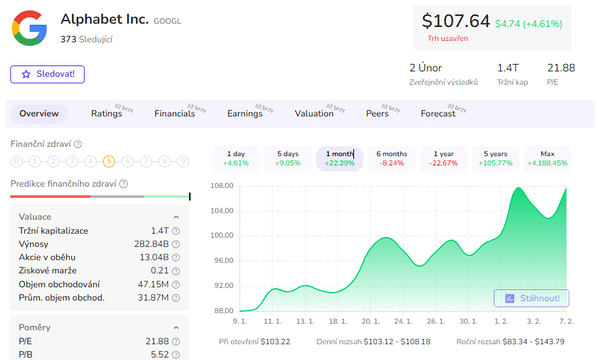Collapse the Valuace section
The image size is (600, 360).
coord(176,217)
